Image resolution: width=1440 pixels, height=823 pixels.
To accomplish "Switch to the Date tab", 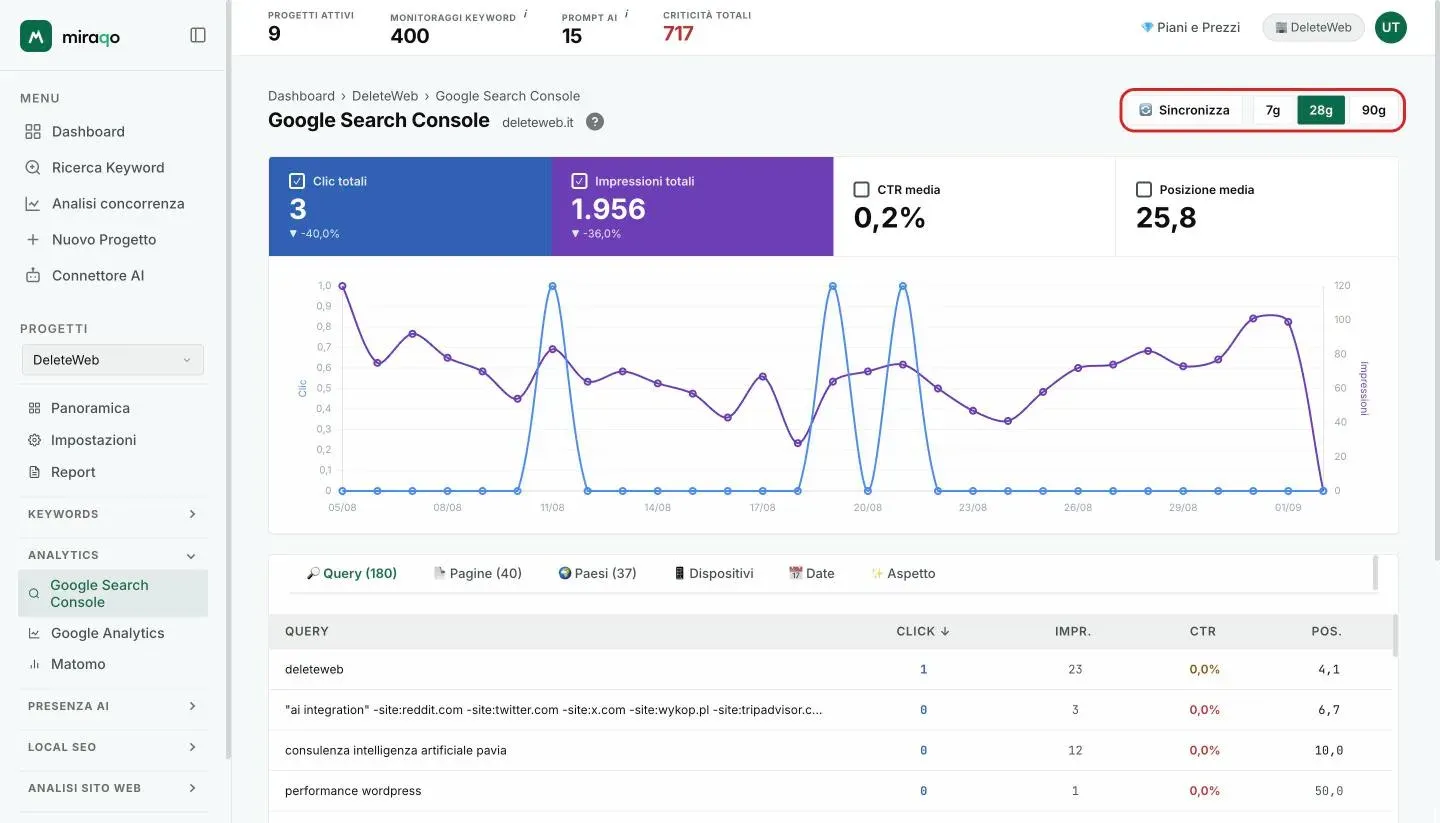I will click(811, 573).
